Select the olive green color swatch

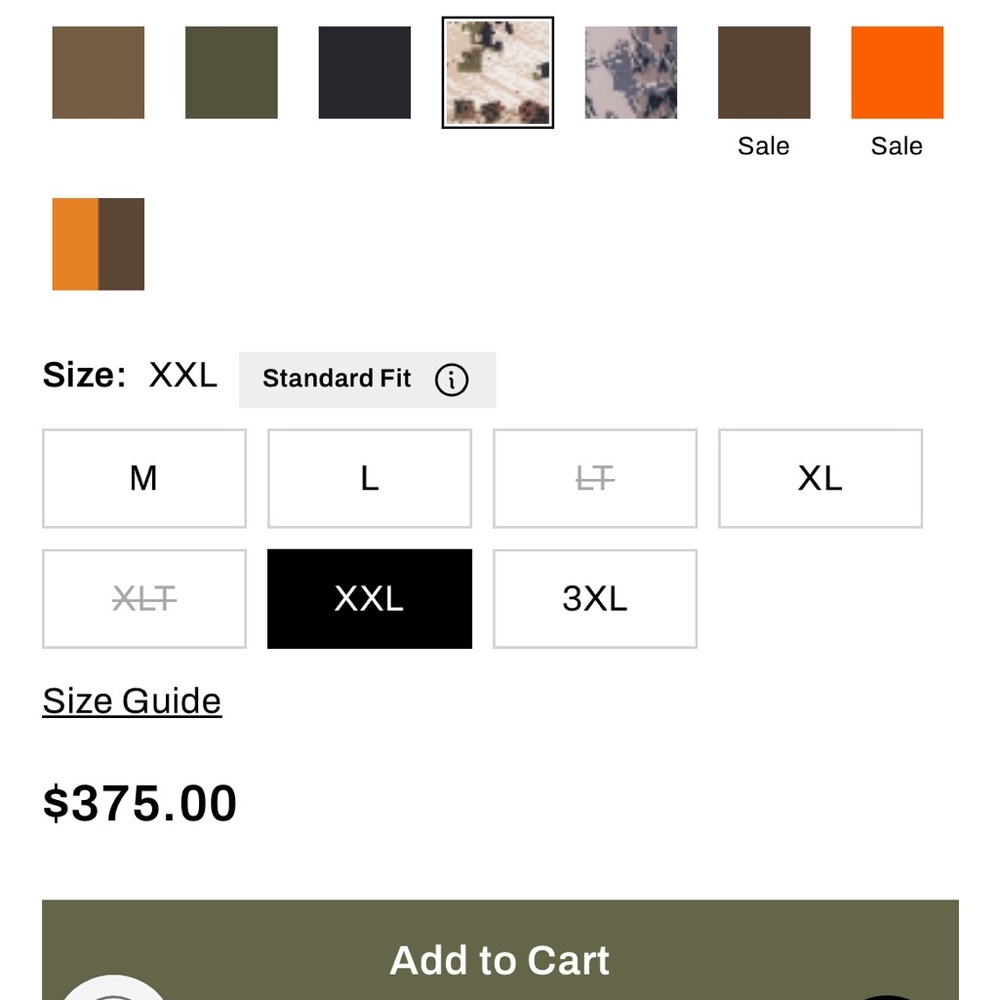pos(232,73)
